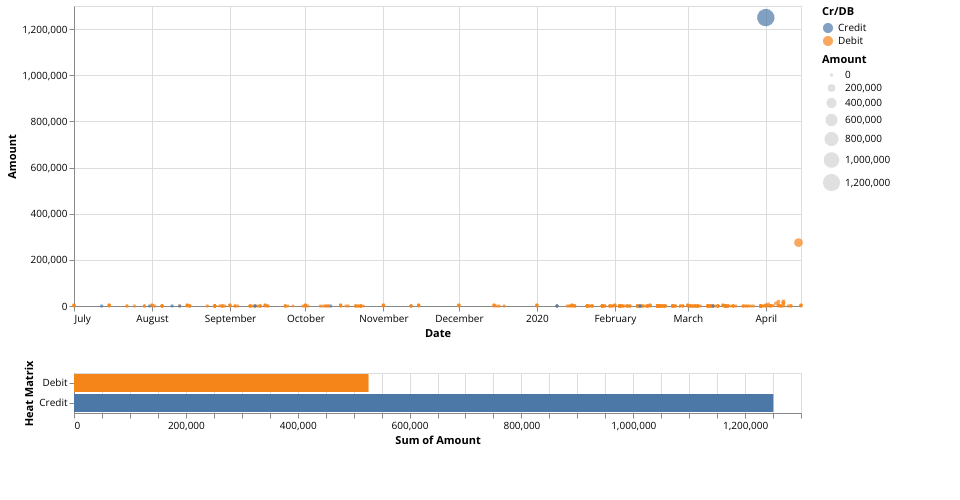Click the Cr/DB legend title
The height and width of the screenshot is (500, 960).
pos(830,11)
